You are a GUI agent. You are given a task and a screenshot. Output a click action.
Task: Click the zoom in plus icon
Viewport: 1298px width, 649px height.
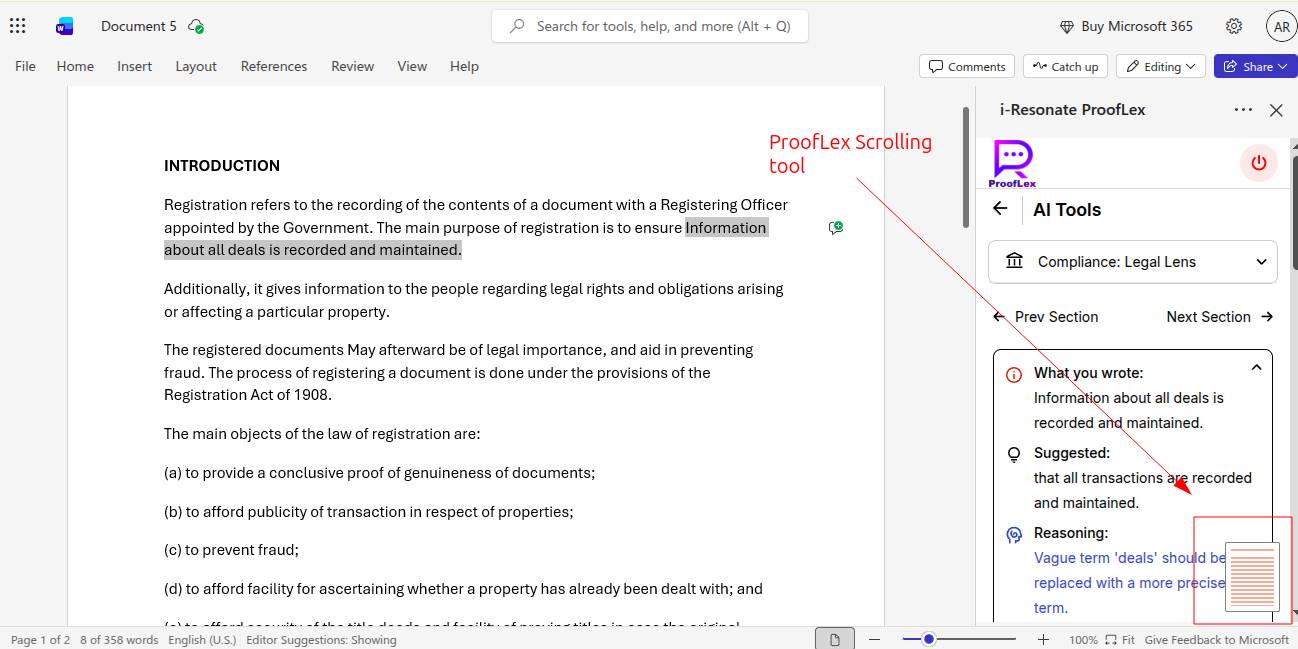coord(1043,640)
